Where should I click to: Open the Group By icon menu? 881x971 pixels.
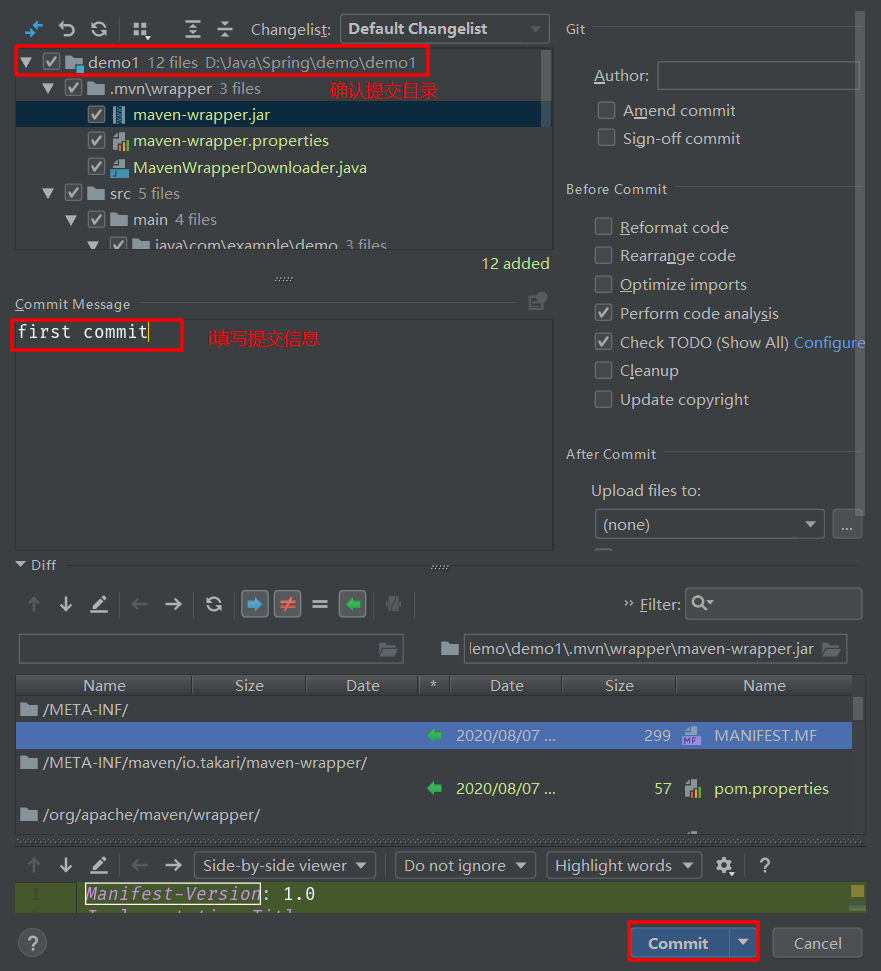pyautogui.click(x=142, y=30)
